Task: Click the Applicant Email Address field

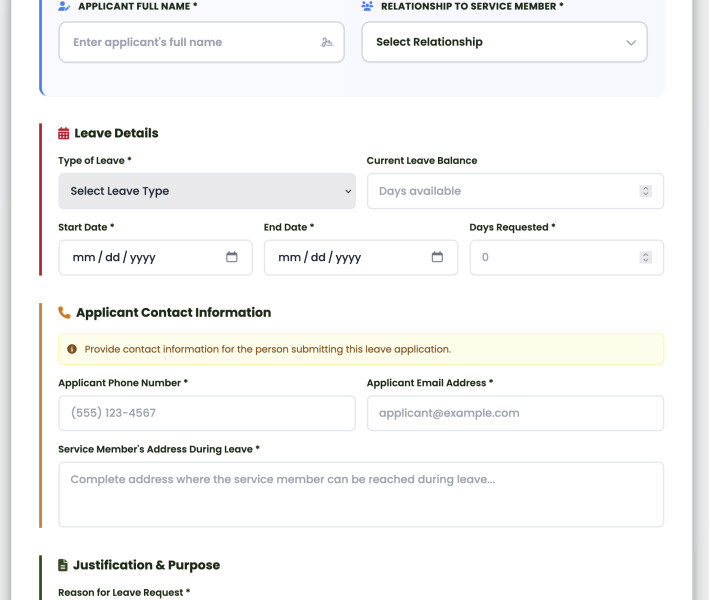Action: [x=515, y=413]
